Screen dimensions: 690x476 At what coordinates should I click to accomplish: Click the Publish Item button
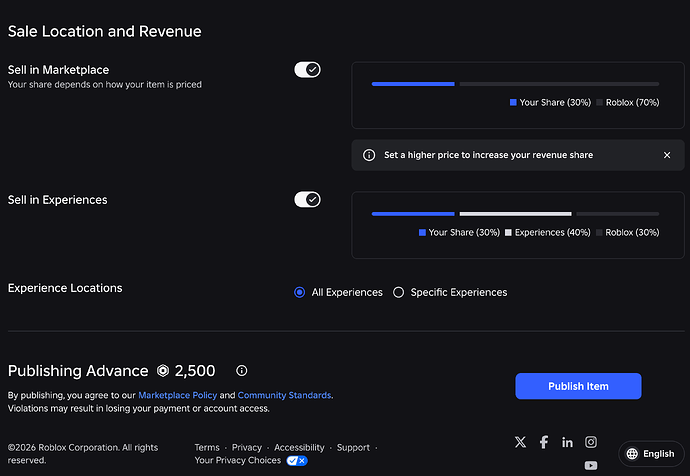pyautogui.click(x=578, y=386)
